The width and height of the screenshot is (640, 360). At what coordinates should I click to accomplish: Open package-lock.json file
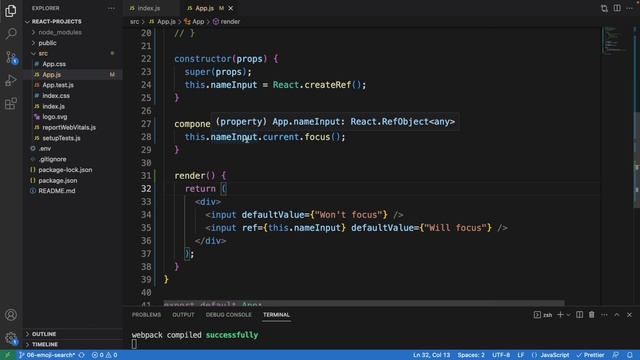coord(65,170)
